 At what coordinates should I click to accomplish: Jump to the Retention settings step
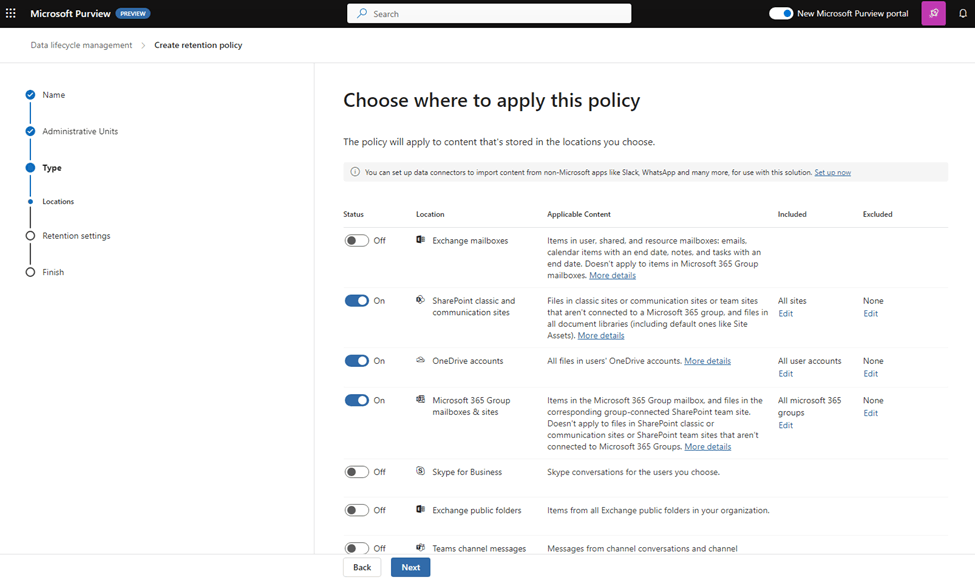pos(76,236)
